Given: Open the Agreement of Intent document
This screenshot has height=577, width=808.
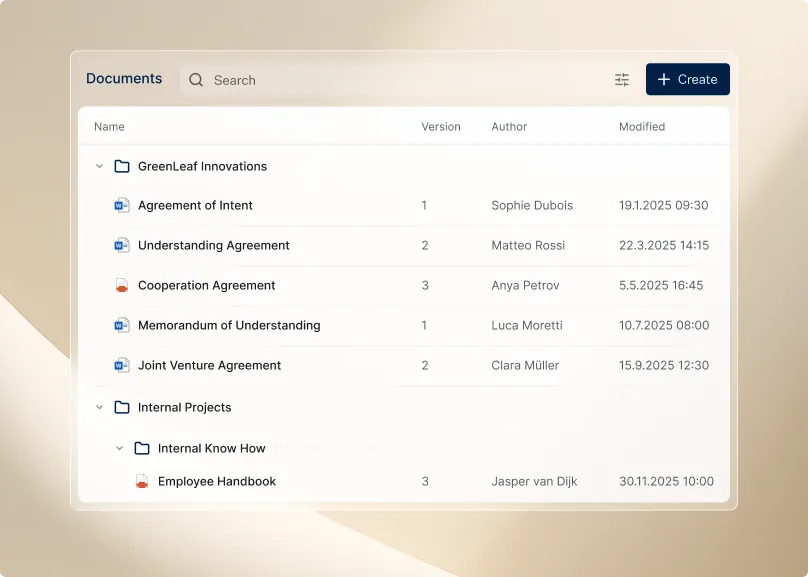Looking at the screenshot, I should click(x=195, y=205).
